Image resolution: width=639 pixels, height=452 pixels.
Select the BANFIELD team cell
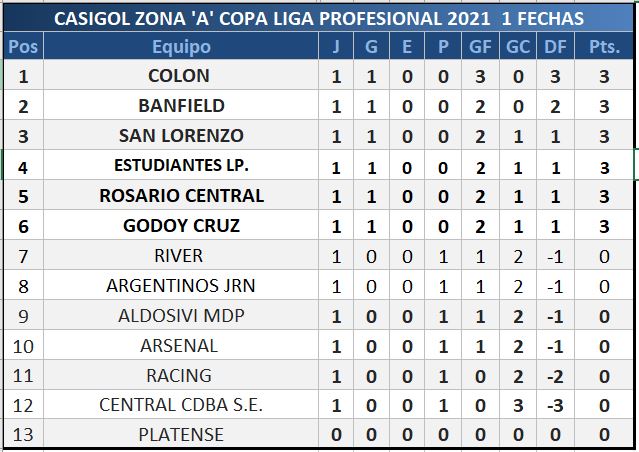coord(181,106)
